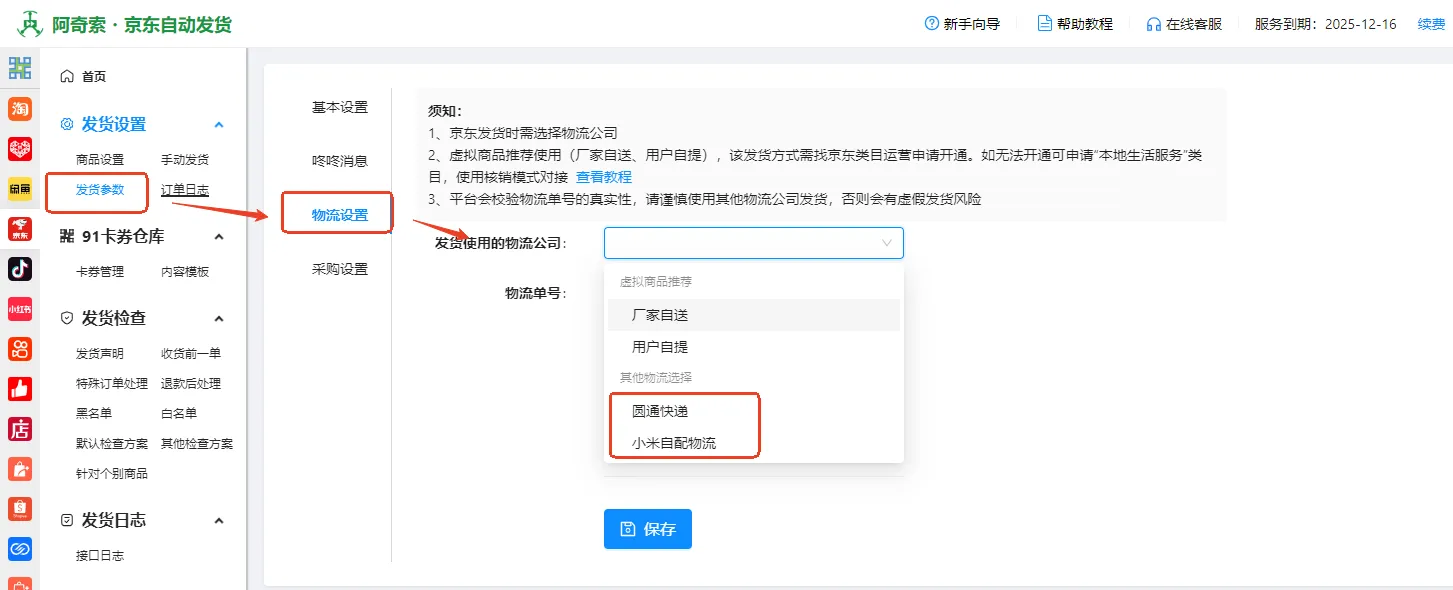Click the floppy-disk icon on the save button
The width and height of the screenshot is (1453, 590).
pos(628,529)
